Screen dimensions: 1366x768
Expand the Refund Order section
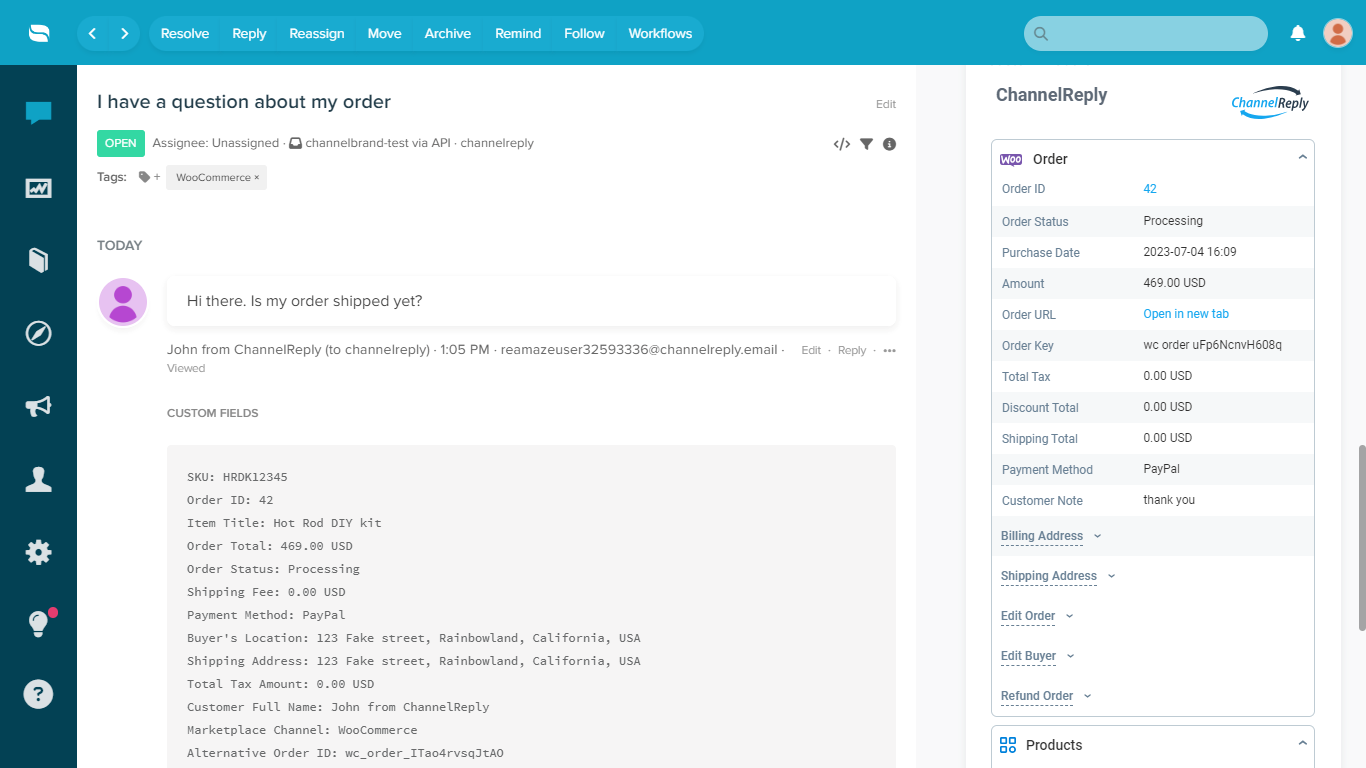tap(1046, 696)
